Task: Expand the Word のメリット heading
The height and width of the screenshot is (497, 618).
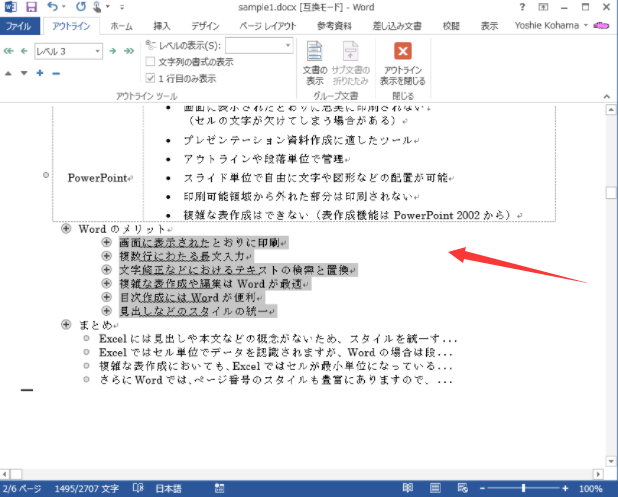Action: point(66,229)
